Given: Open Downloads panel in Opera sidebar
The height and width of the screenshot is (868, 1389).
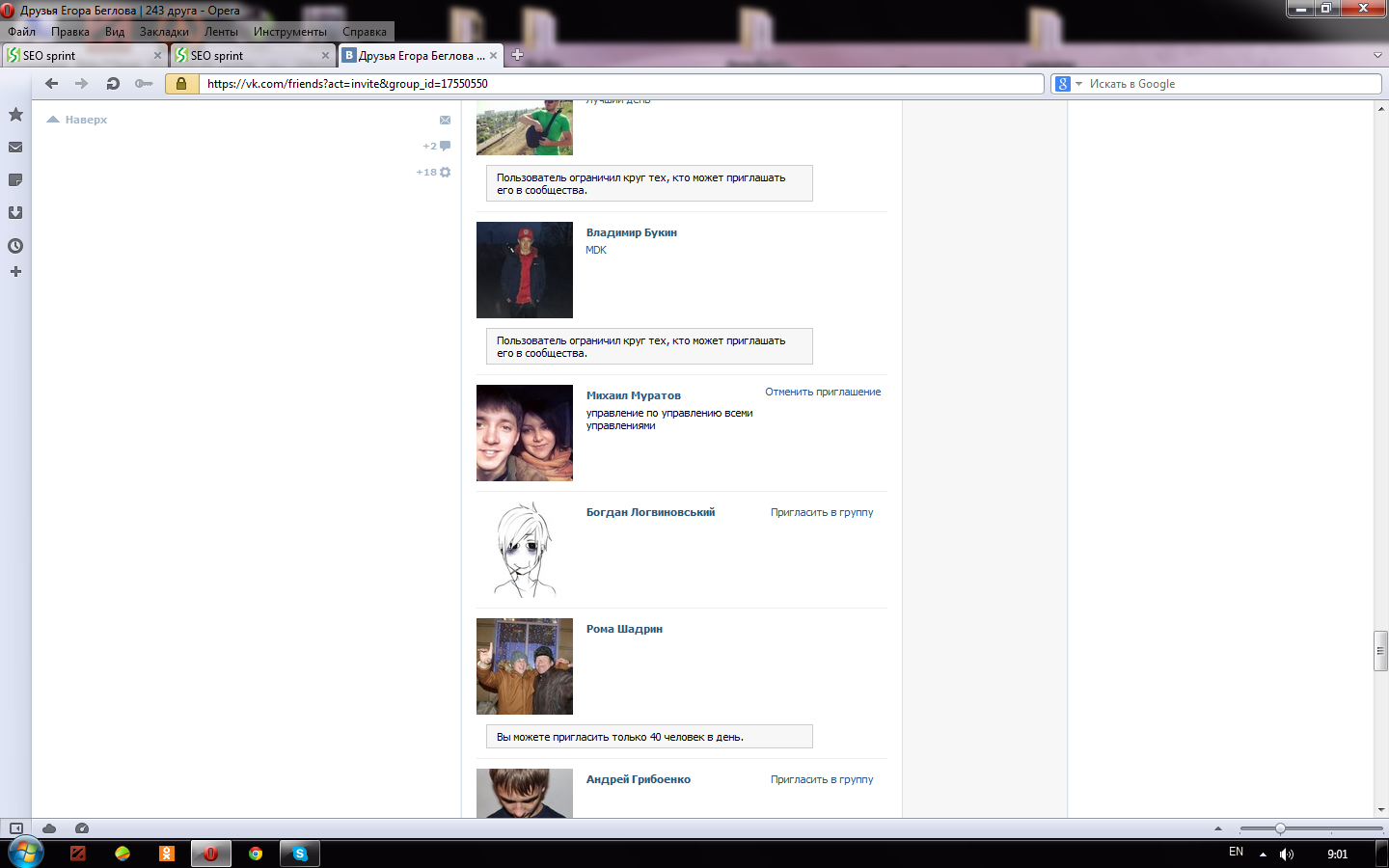Looking at the screenshot, I should tap(15, 213).
